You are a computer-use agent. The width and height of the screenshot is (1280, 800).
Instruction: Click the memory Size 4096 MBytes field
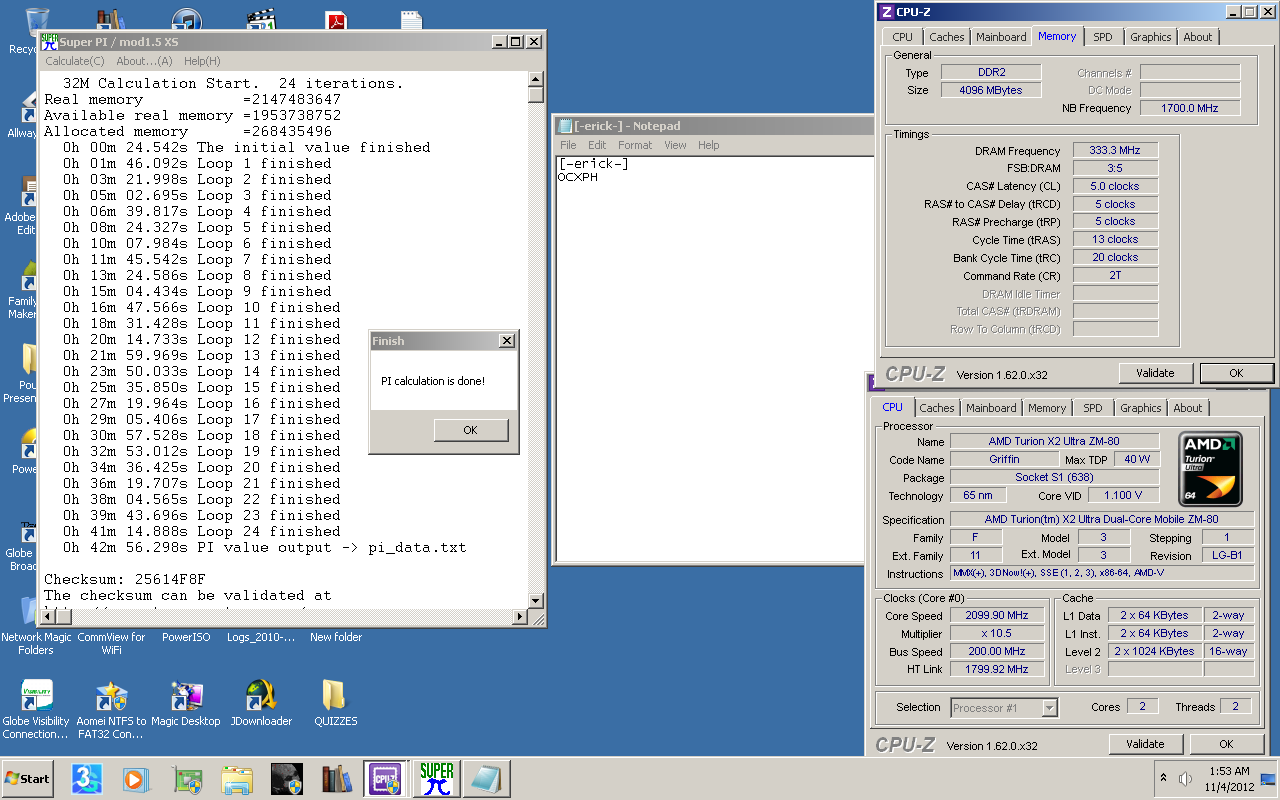991,90
